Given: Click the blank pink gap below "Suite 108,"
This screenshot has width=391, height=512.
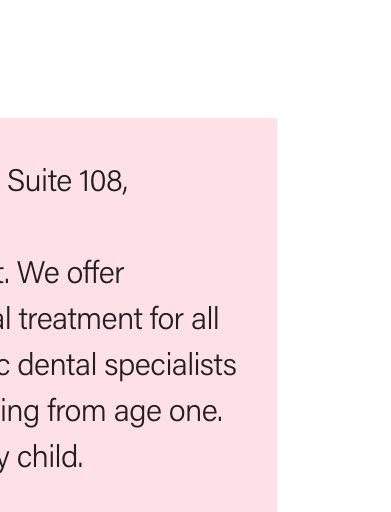Looking at the screenshot, I should (138, 227).
